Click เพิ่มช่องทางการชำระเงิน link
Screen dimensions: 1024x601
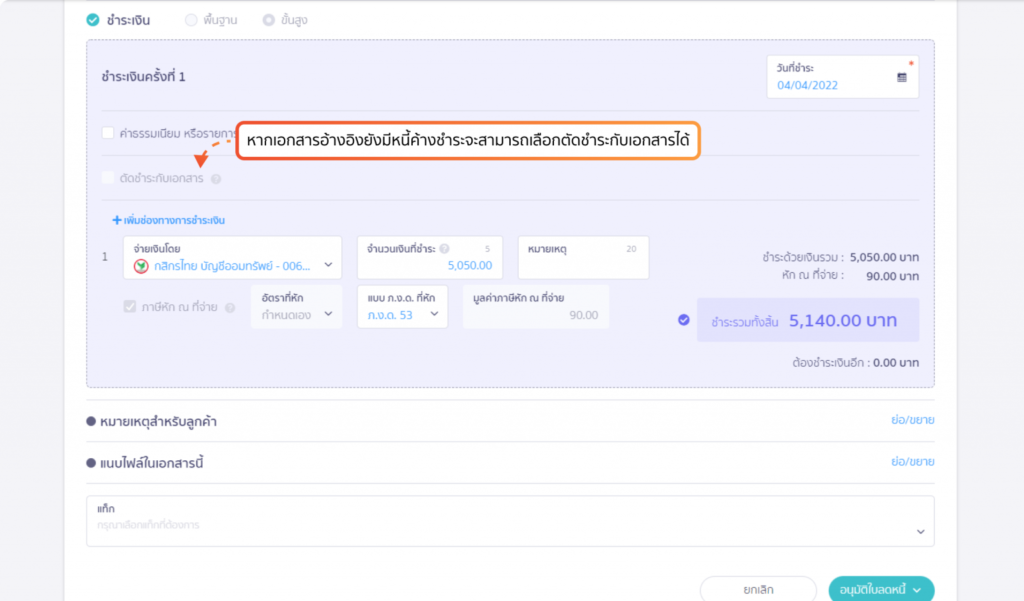(x=168, y=220)
